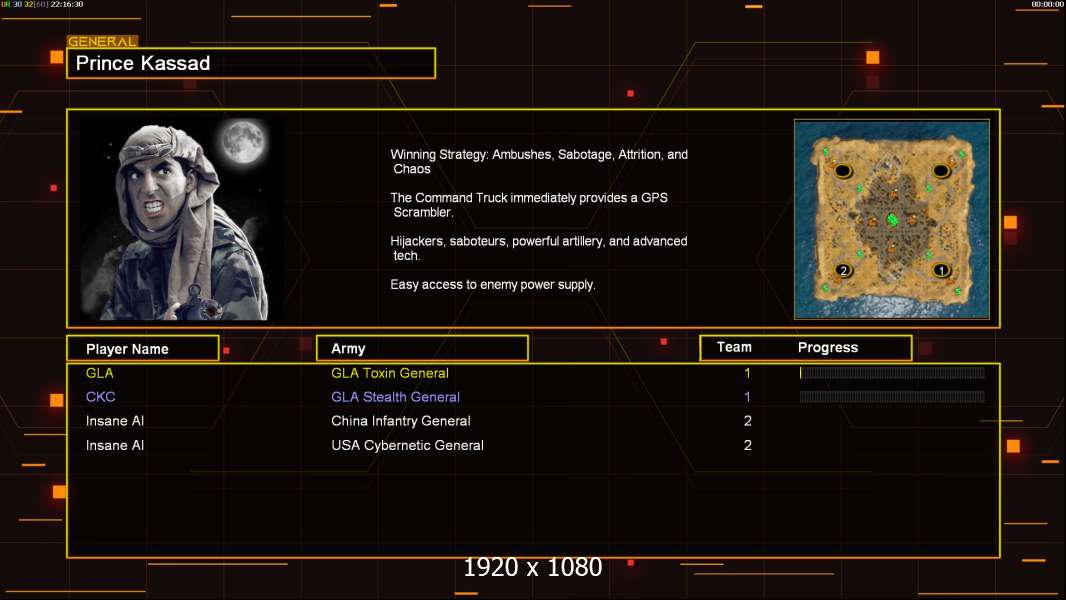Click Insane AI in the China Infantry row

click(115, 421)
